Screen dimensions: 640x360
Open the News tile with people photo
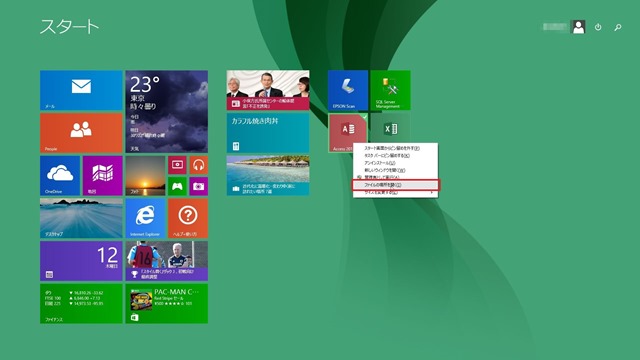(x=268, y=90)
